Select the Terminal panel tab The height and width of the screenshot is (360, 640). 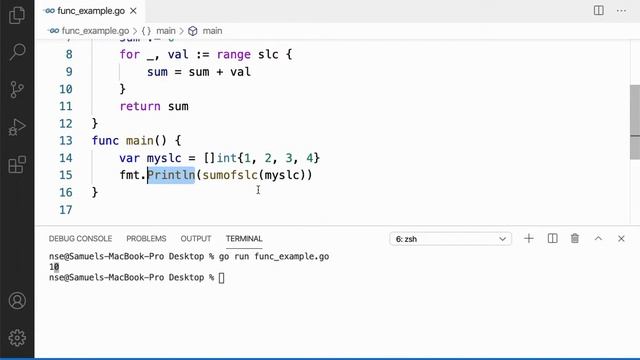(244, 238)
